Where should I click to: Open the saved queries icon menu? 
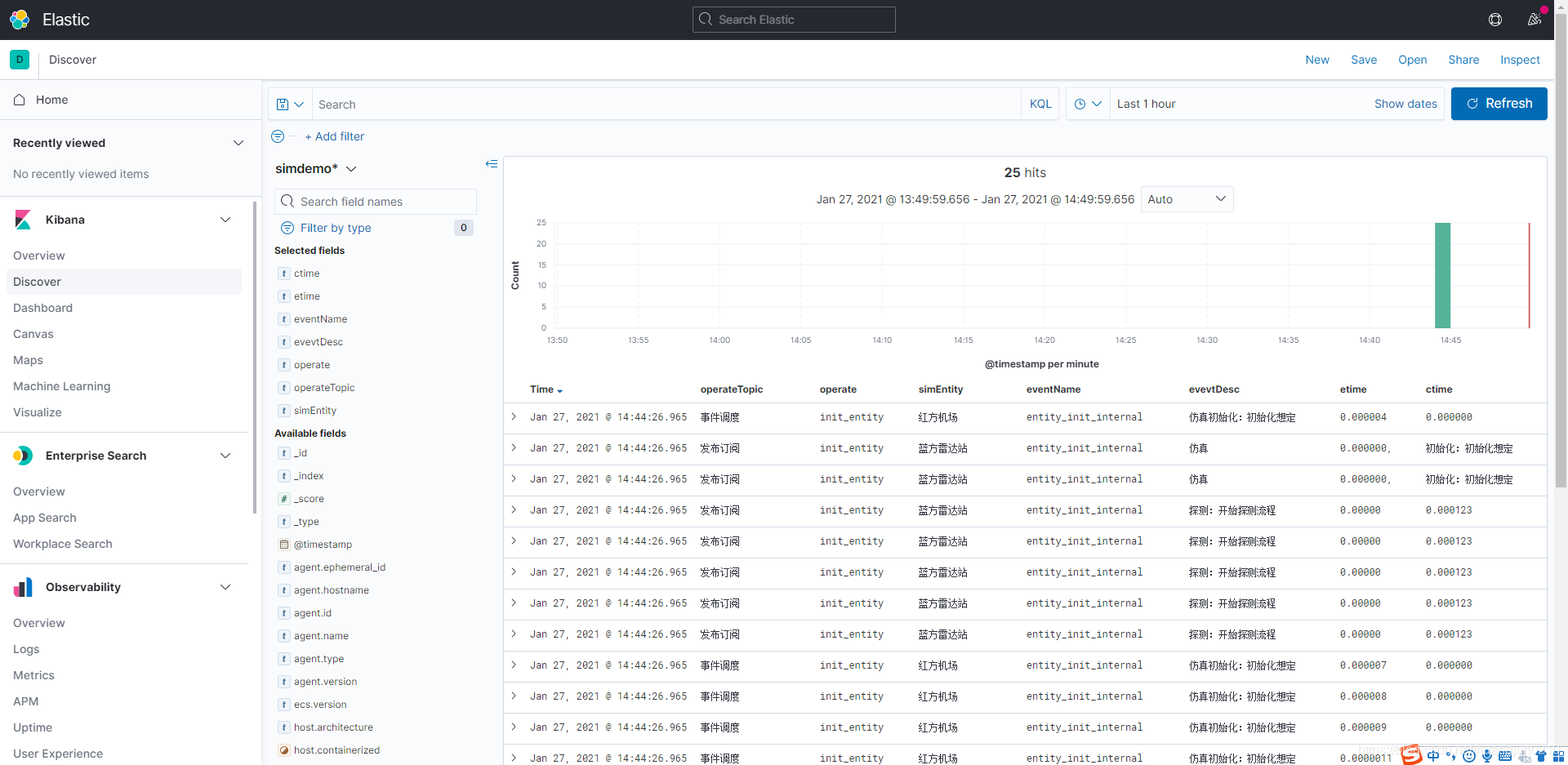pyautogui.click(x=290, y=105)
